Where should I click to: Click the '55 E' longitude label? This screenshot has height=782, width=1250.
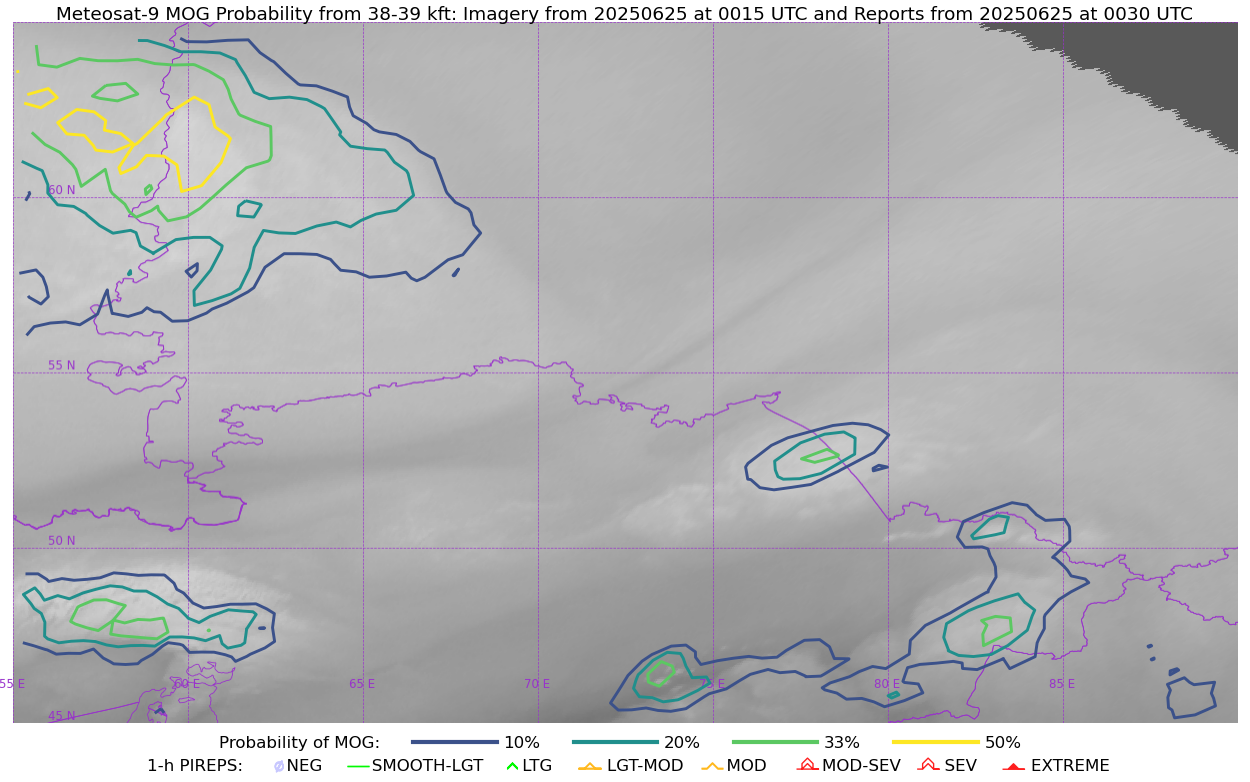coord(13,684)
